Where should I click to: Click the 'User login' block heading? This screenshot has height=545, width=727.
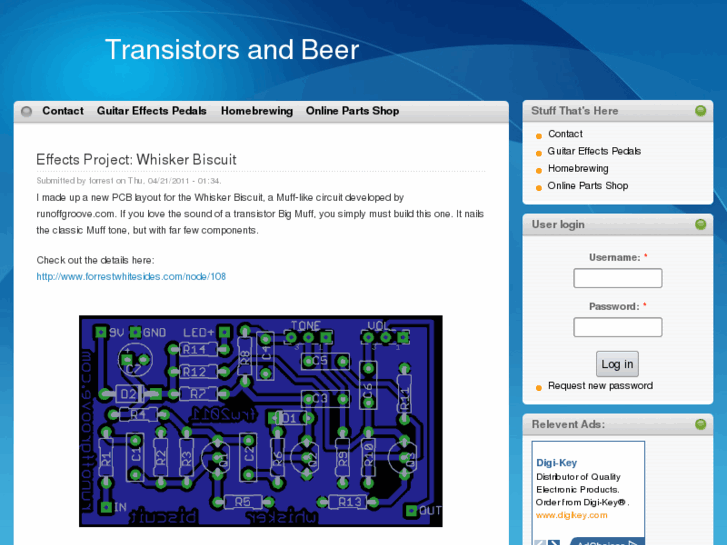558,224
